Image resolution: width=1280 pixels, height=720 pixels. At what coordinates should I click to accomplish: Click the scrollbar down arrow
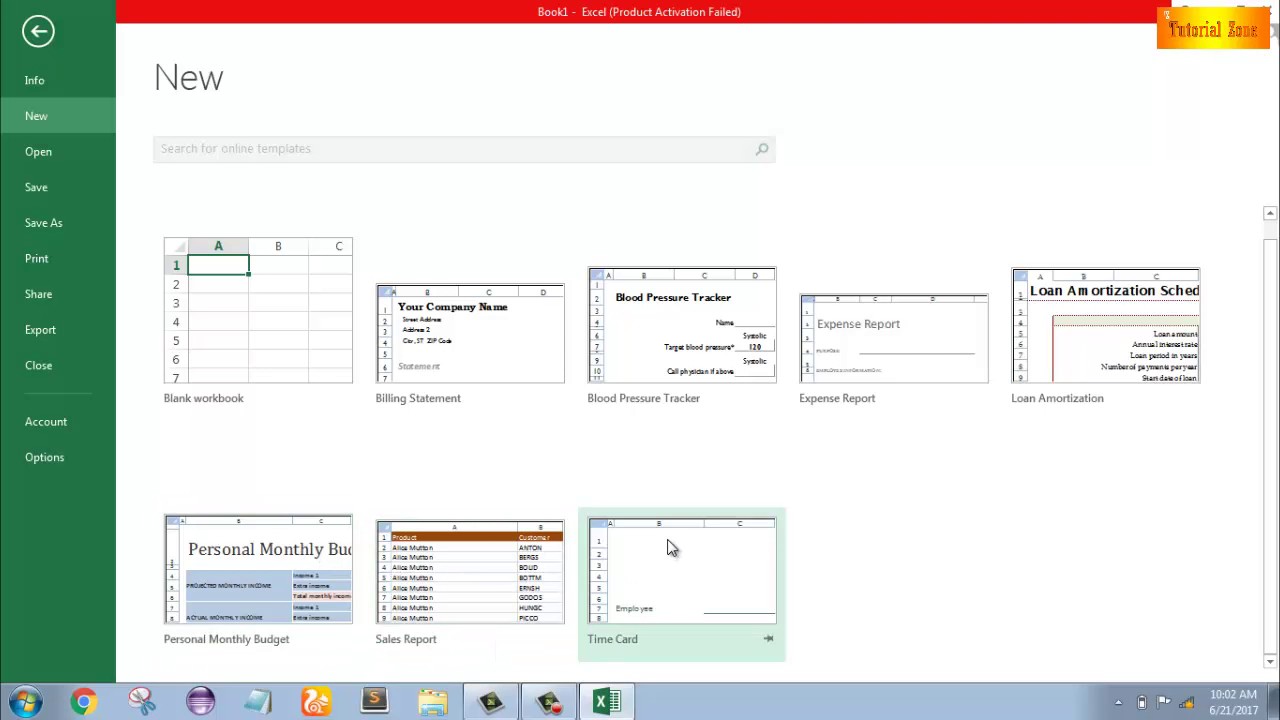tap(1270, 661)
